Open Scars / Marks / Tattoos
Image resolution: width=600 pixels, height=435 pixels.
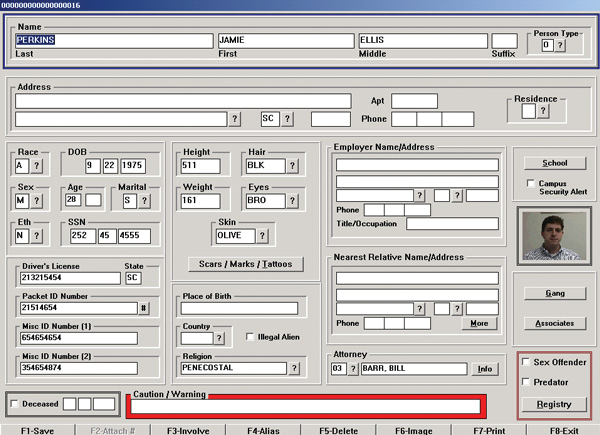point(246,264)
